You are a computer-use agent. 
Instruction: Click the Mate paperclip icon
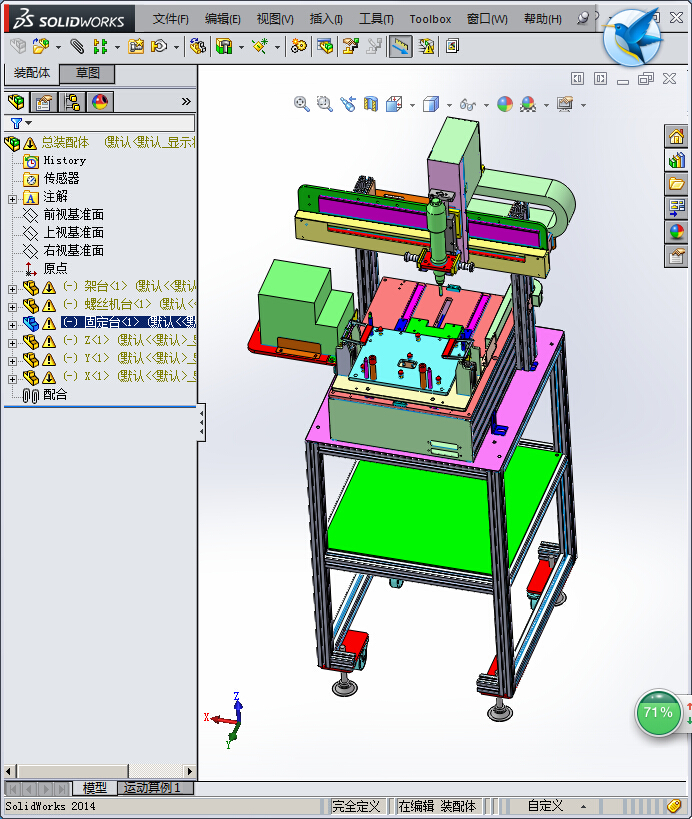click(77, 46)
